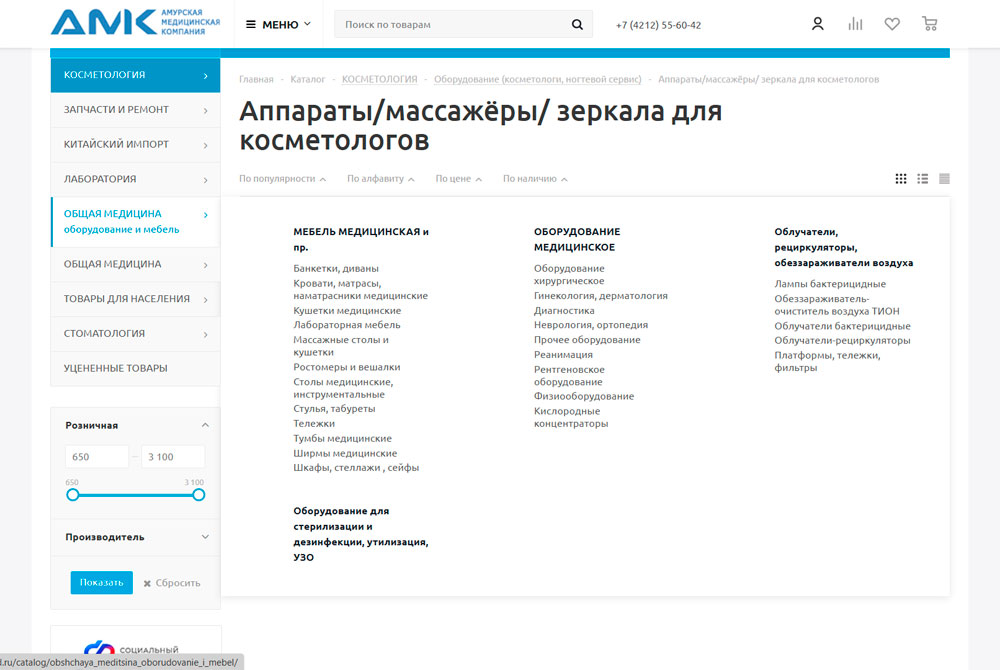Image resolution: width=1000 pixels, height=670 pixels.
Task: Open МЕБЕЛЬ МЕДИЦИНСКАЯ и пр. heading
Action: (361, 239)
